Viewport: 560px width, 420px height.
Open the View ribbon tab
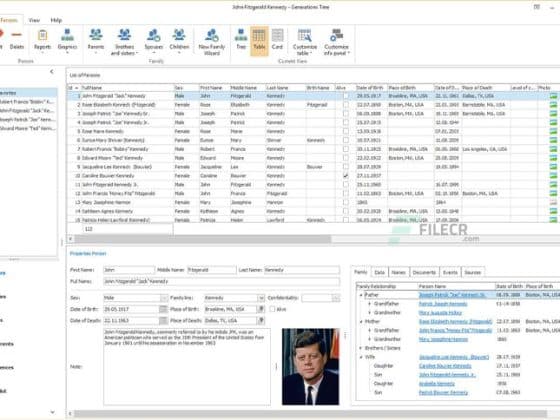[34, 20]
